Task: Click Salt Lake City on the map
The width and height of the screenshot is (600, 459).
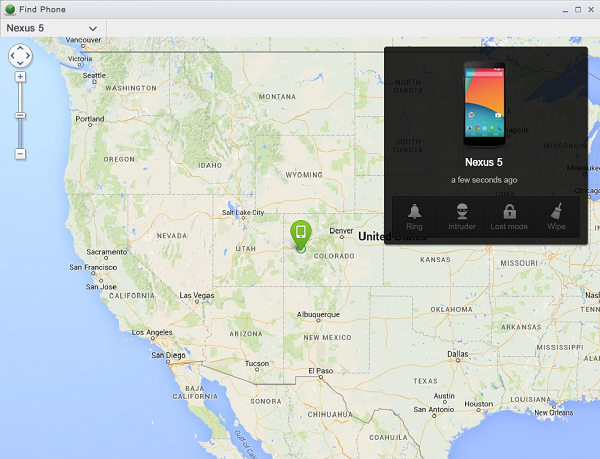Action: (243, 212)
